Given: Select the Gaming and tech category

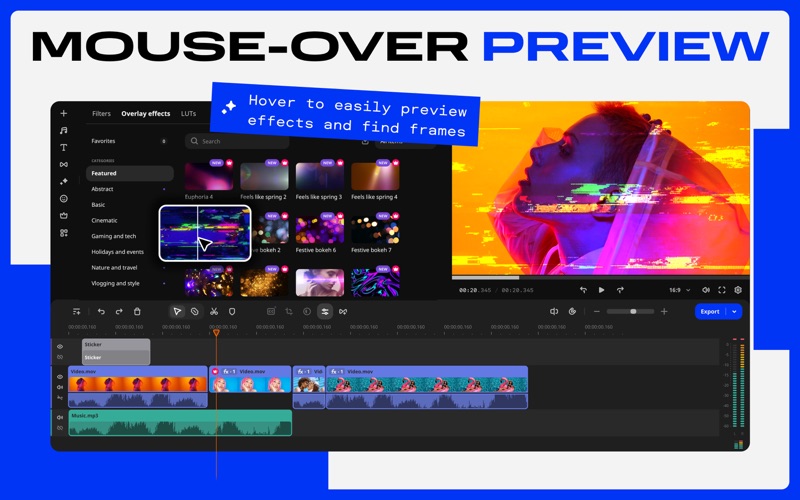Looking at the screenshot, I should coord(114,236).
